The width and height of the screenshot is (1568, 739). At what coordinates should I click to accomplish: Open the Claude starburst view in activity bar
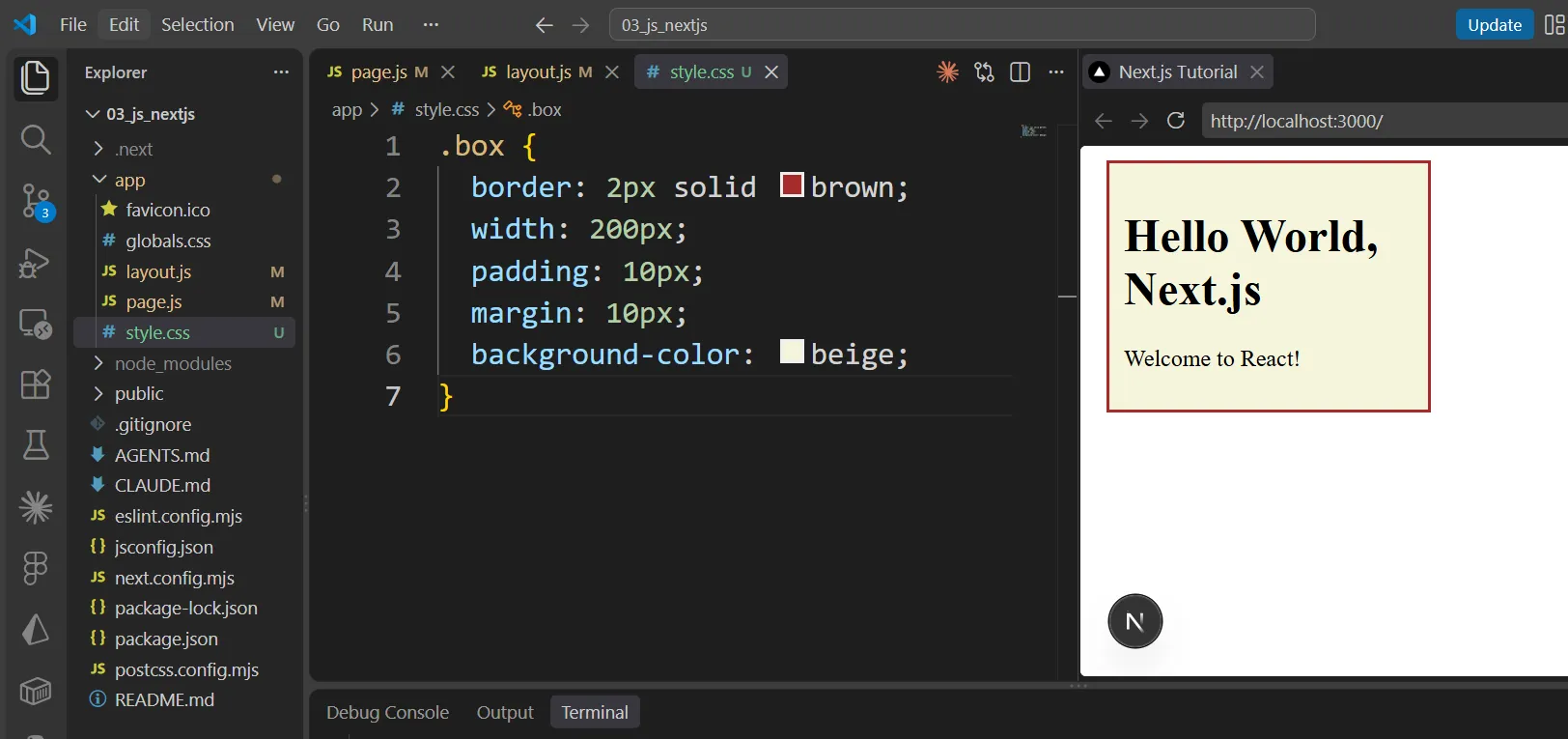(x=36, y=507)
